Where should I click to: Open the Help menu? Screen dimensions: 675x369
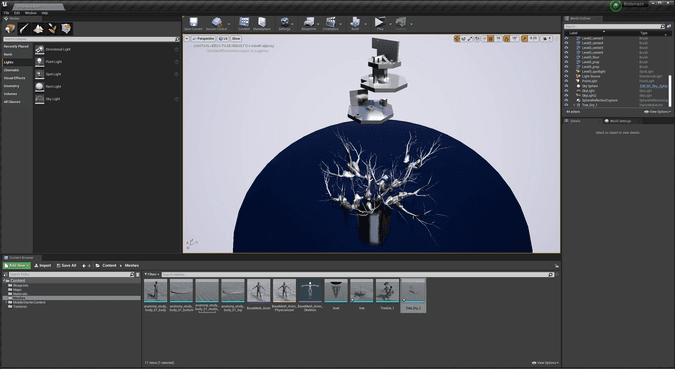coord(45,13)
